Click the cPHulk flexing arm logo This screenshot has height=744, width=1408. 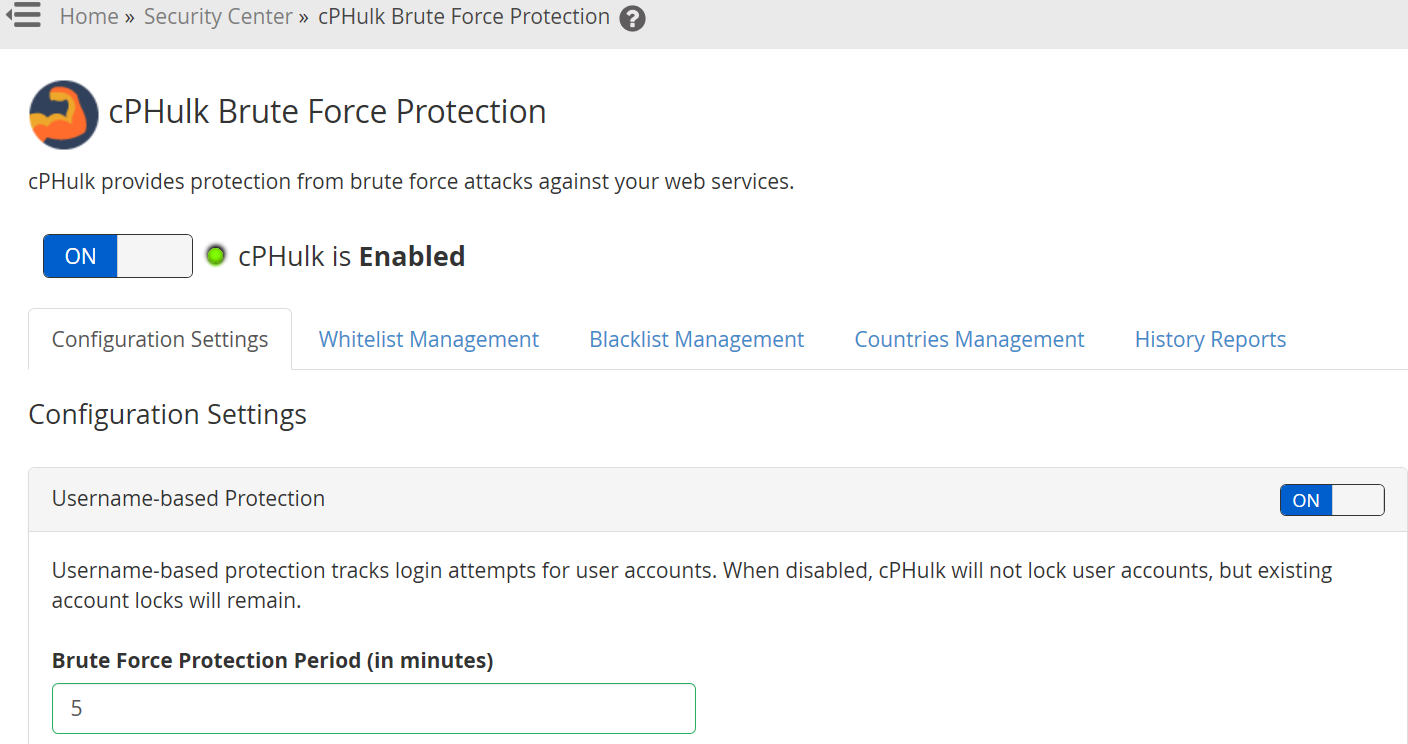(64, 115)
